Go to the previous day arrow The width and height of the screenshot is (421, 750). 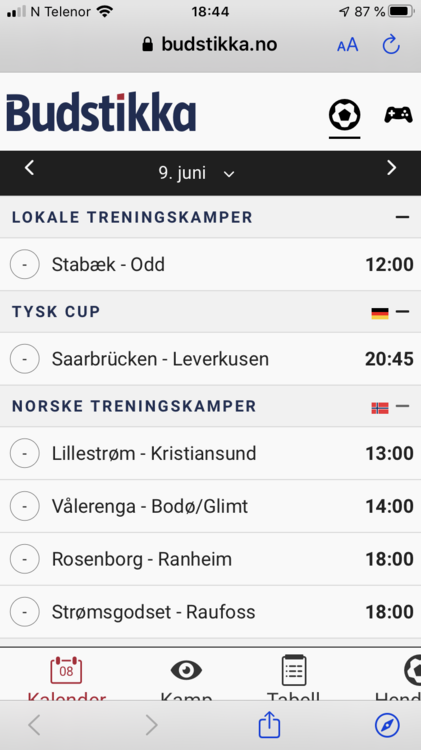pyautogui.click(x=30, y=168)
